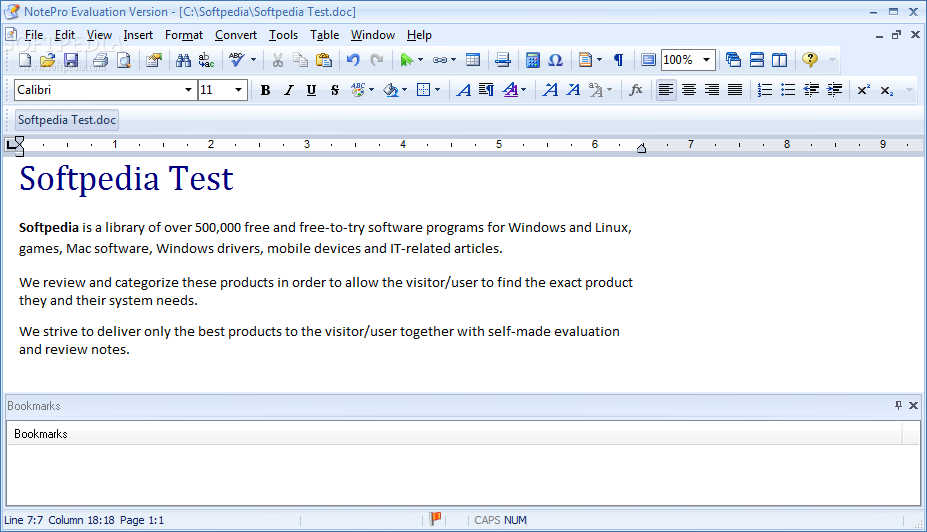Tile windows vertically icon

tap(780, 60)
